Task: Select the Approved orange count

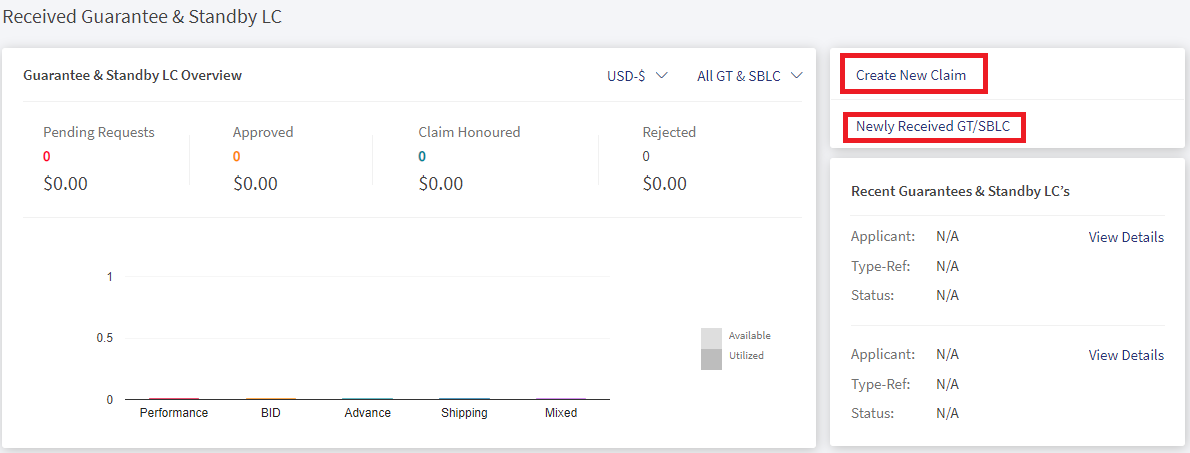Action: [237, 157]
